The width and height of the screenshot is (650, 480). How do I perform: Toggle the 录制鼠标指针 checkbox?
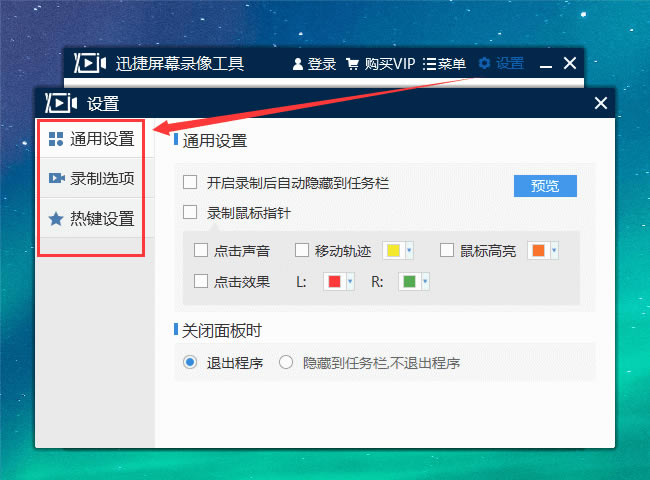(x=190, y=212)
